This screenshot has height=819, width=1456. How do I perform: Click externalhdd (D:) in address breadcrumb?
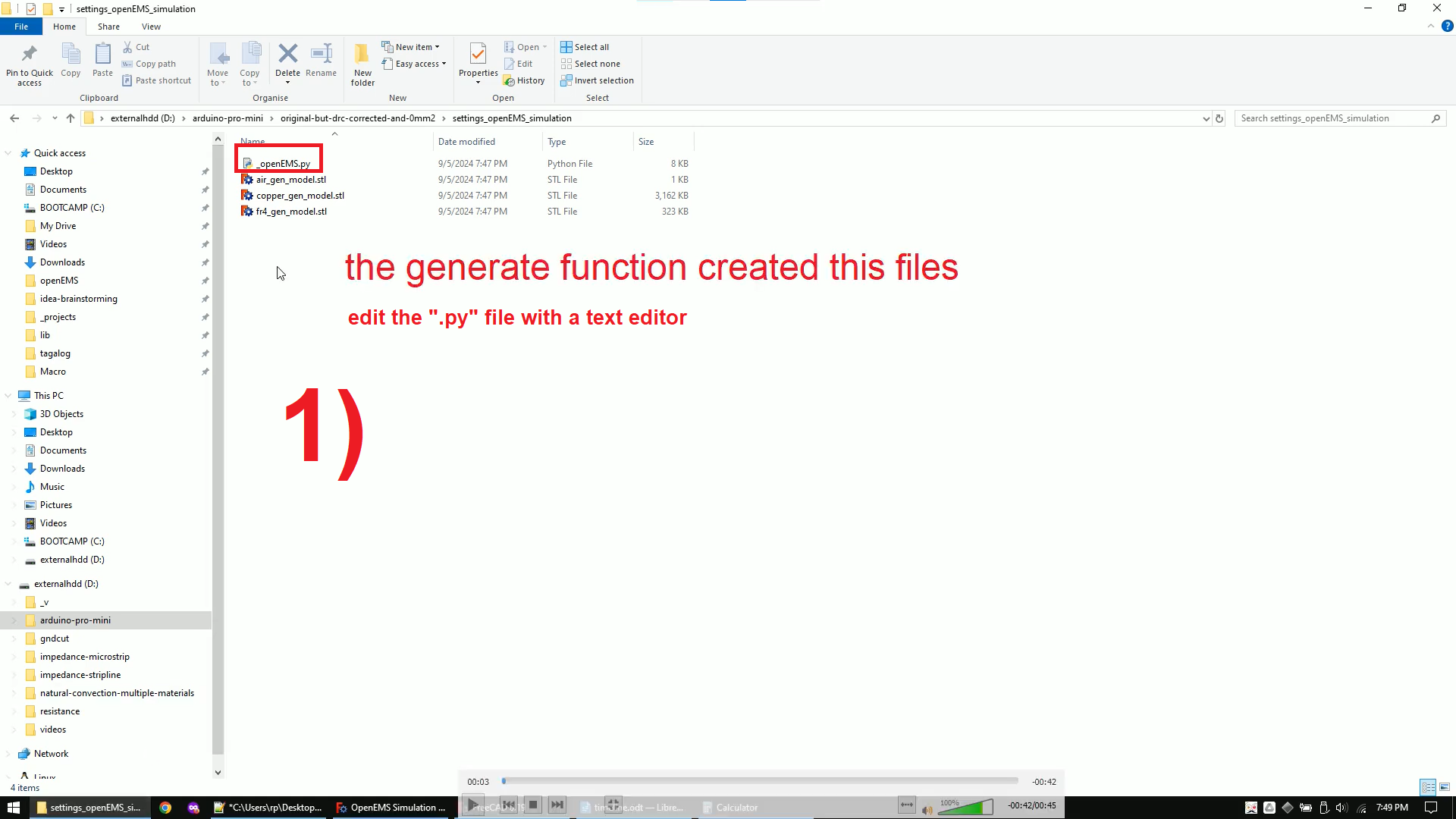(x=143, y=118)
